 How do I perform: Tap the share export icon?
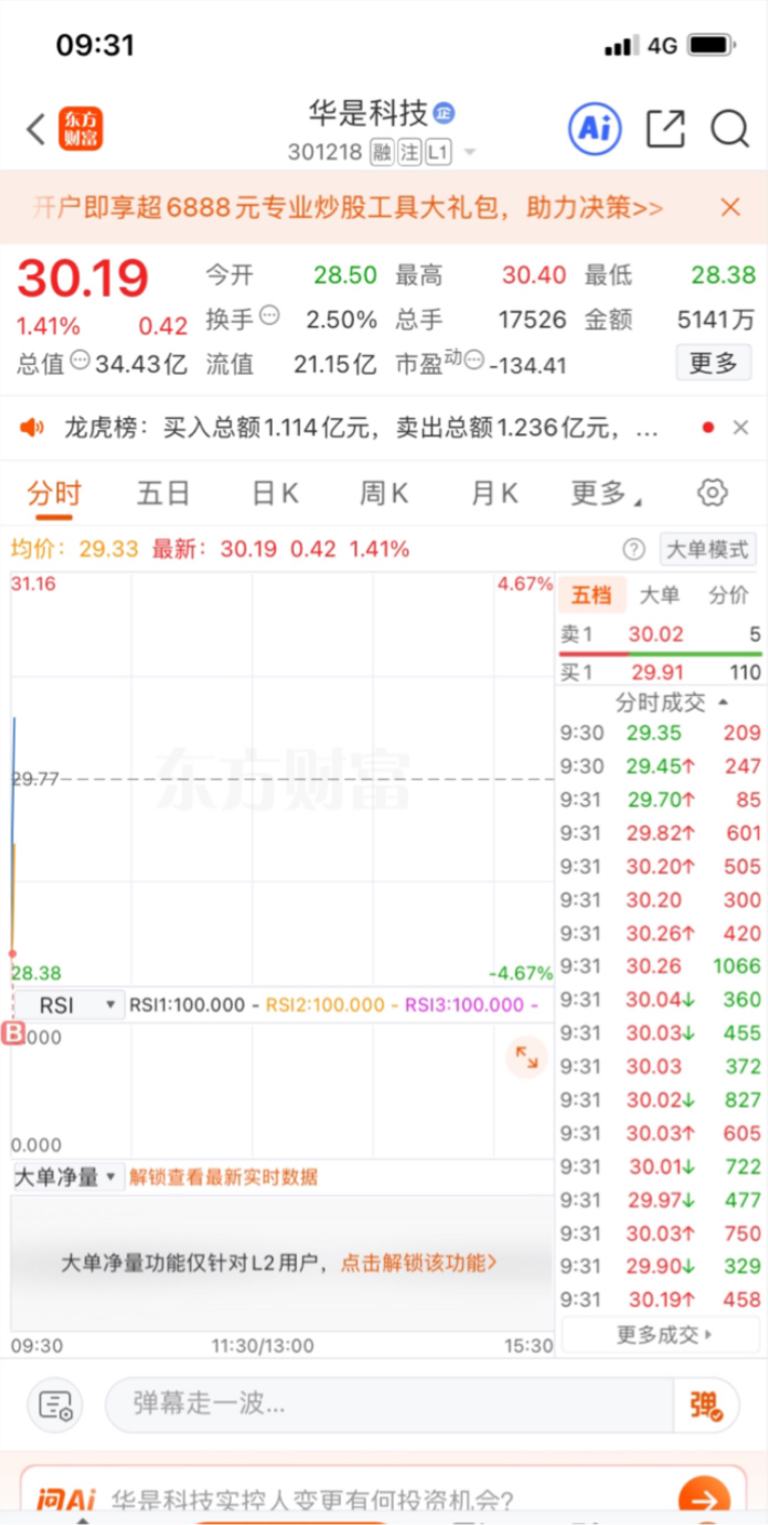tap(665, 129)
